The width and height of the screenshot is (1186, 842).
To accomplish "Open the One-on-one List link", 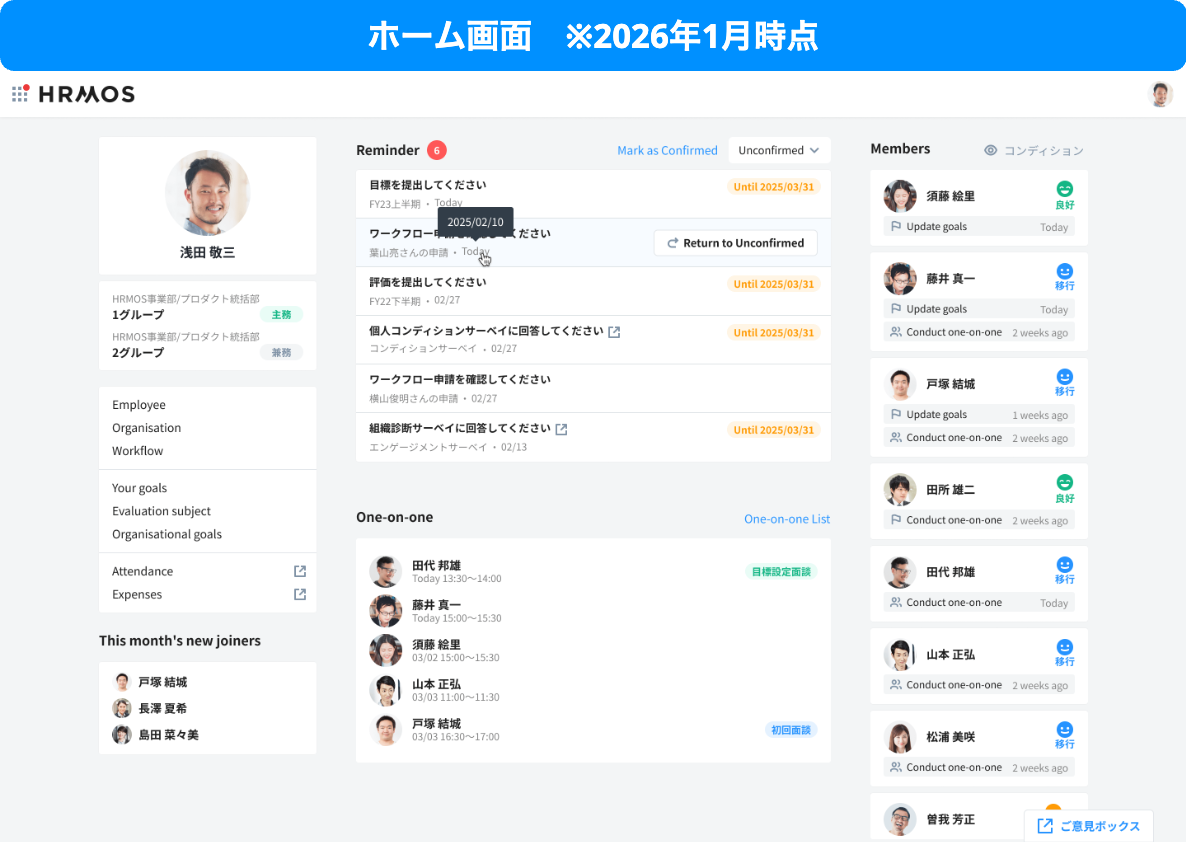I will 786,519.
